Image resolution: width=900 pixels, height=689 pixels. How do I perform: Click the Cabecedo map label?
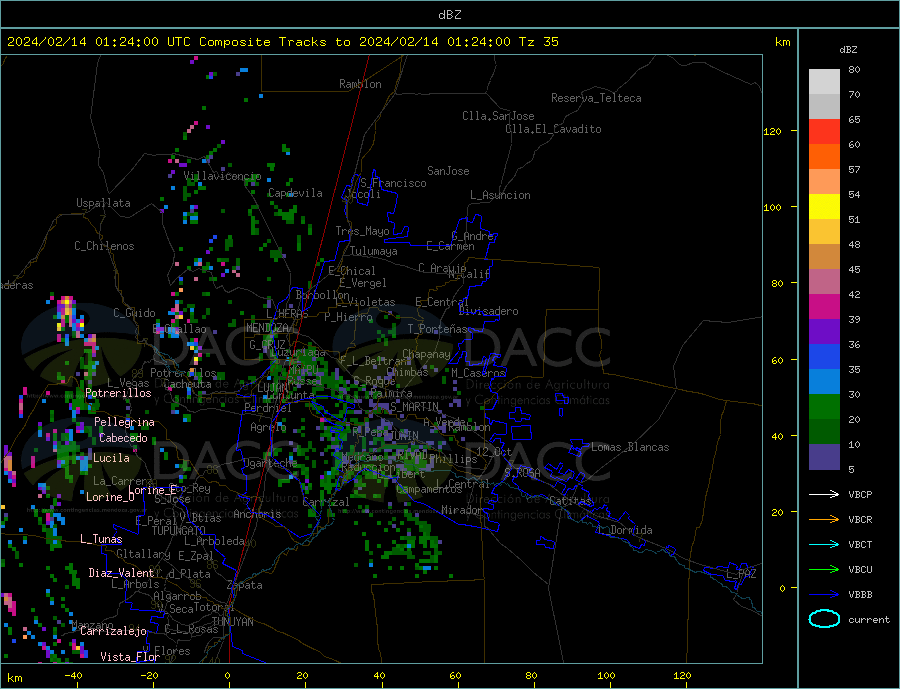coord(123,438)
